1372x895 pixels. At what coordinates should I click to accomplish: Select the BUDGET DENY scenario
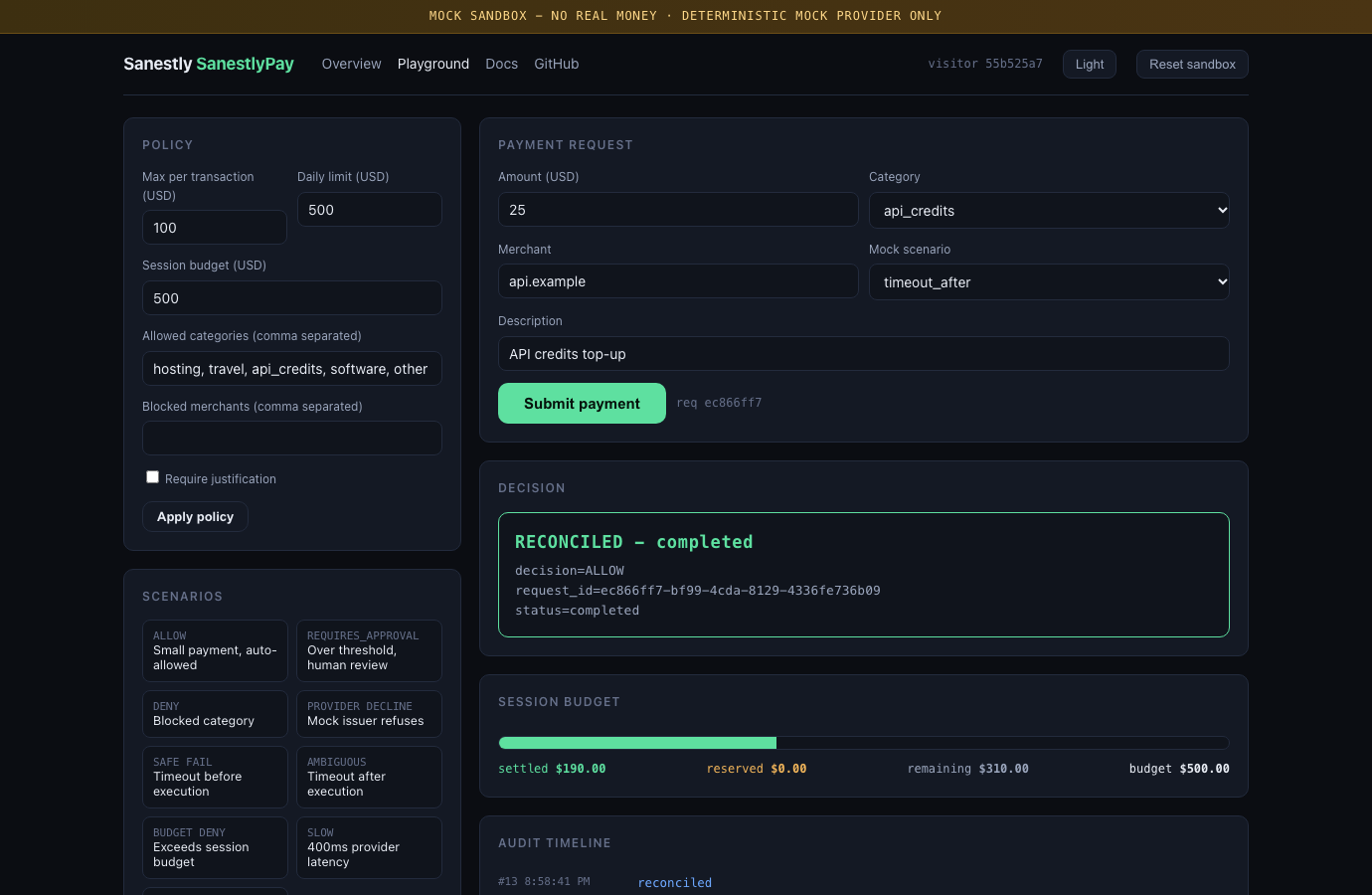(x=215, y=847)
